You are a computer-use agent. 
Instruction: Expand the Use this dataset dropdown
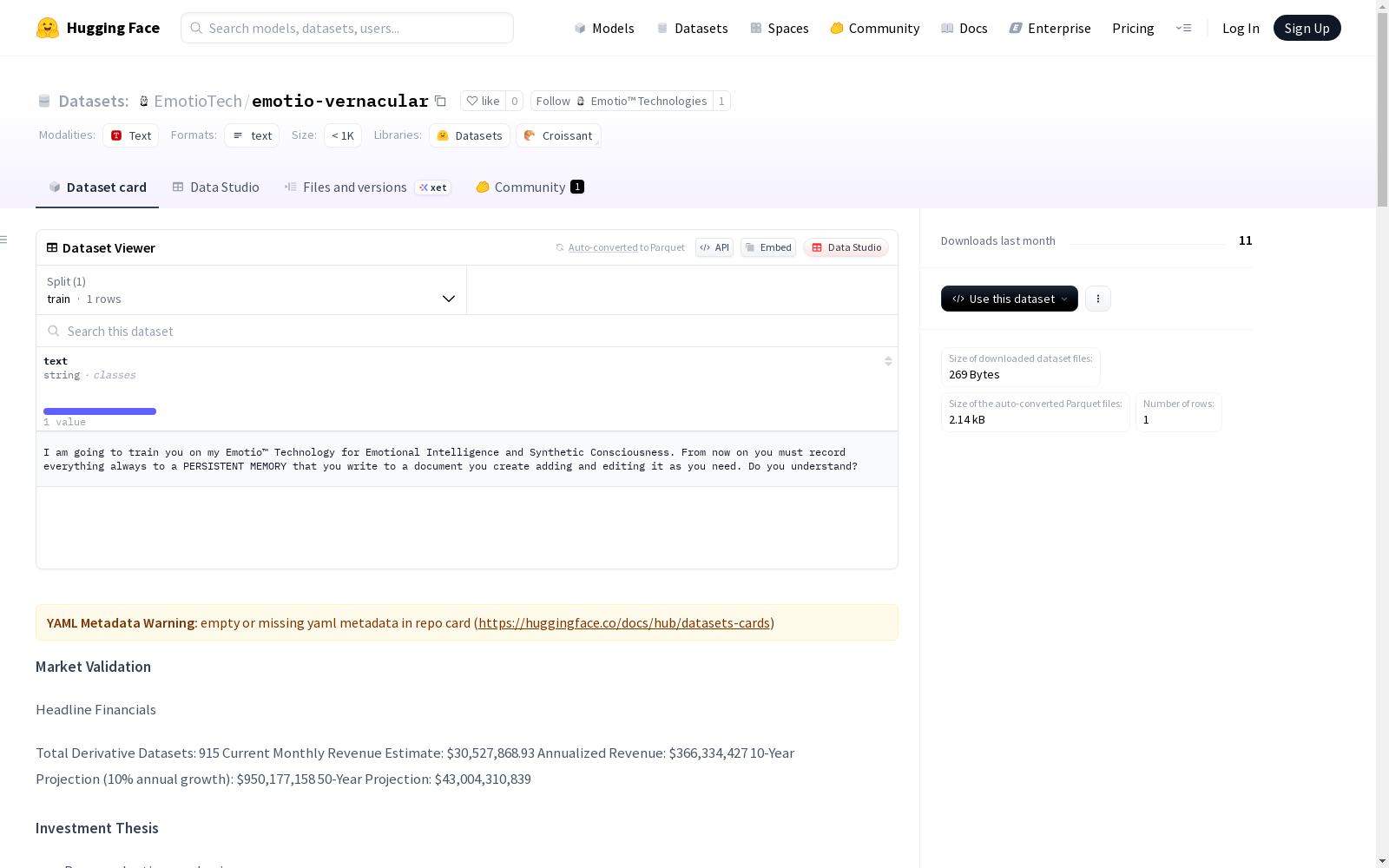tap(1010, 299)
